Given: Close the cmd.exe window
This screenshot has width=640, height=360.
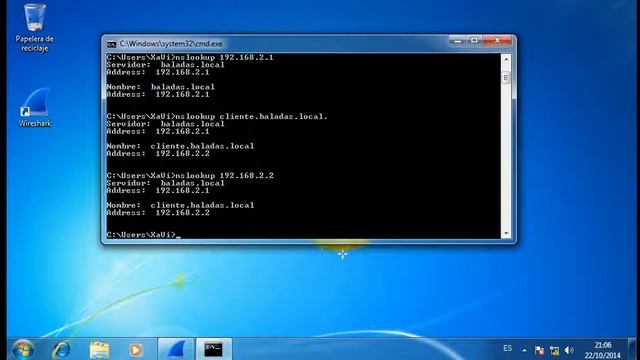Looking at the screenshot, I should [497, 41].
